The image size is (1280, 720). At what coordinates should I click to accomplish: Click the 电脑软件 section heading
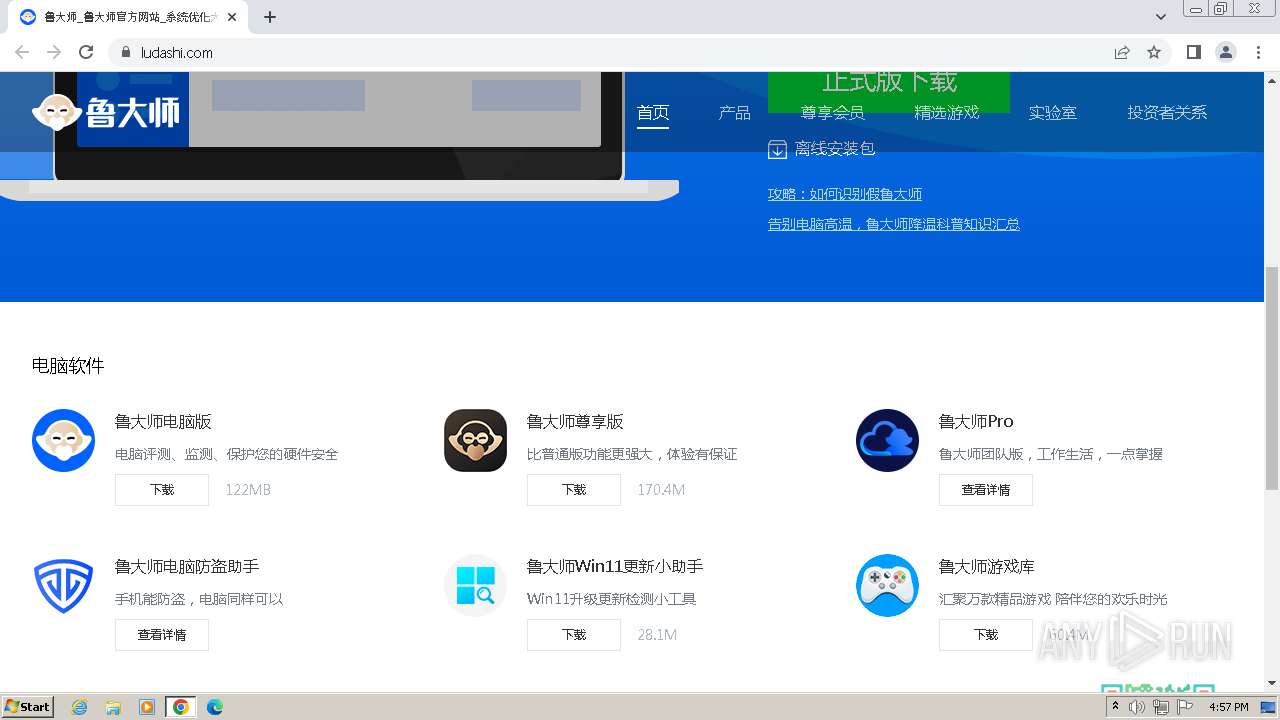point(68,366)
